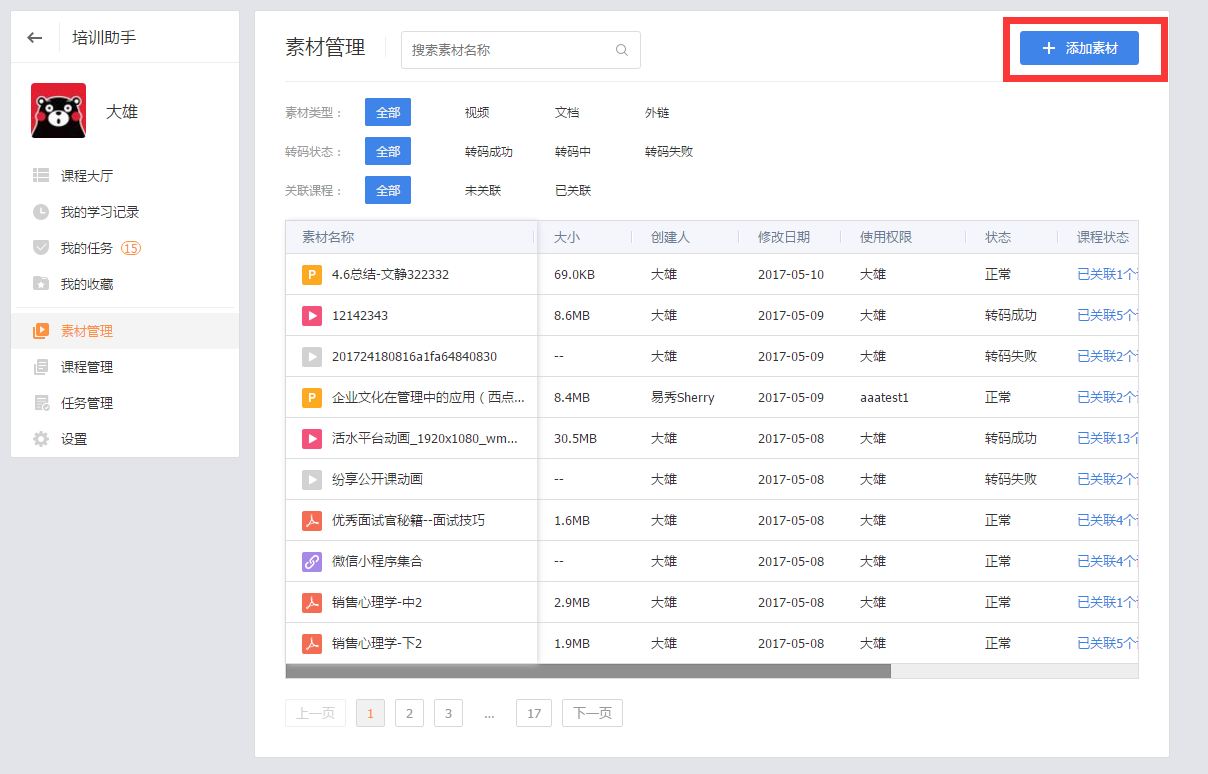
Task: Jump to the last page 17
Action: [534, 713]
